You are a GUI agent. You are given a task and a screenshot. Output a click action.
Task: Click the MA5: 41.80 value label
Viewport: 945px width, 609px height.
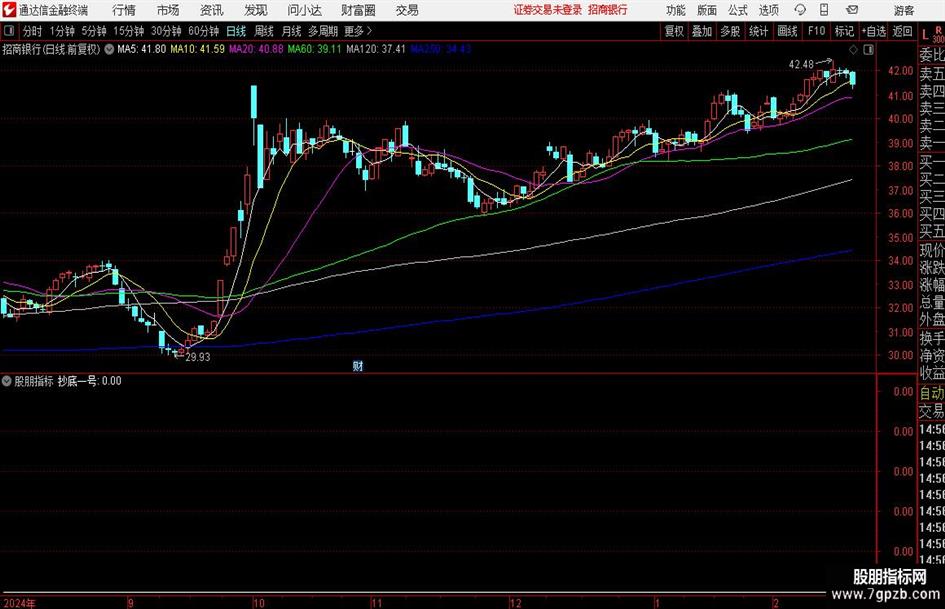[141, 49]
